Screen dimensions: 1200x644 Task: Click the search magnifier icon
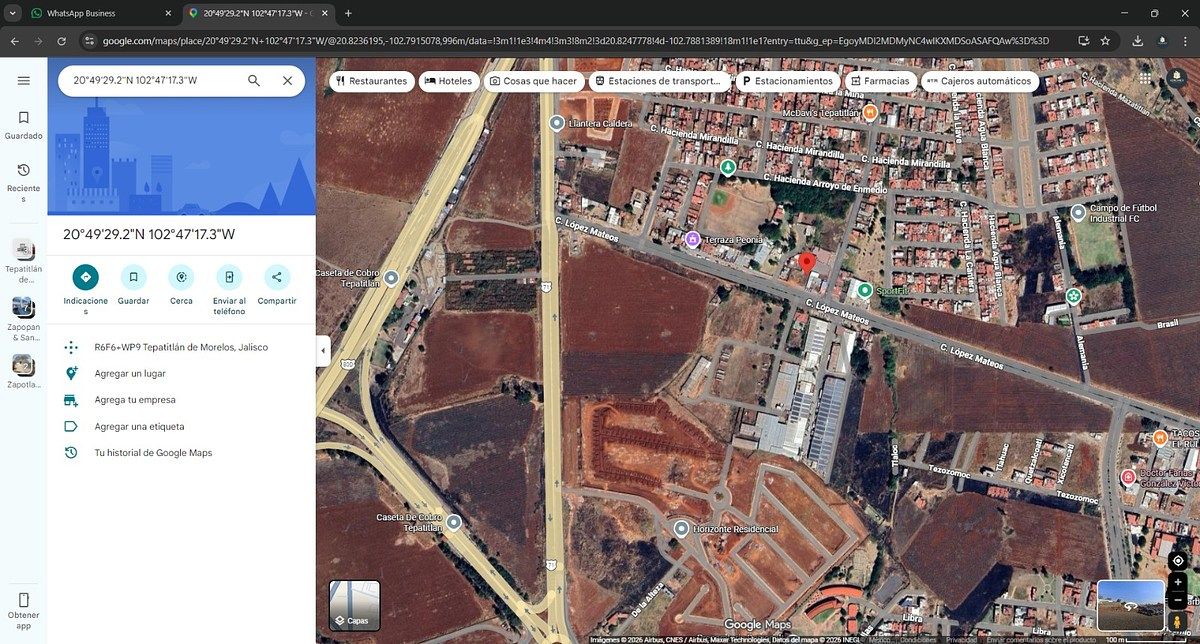[x=254, y=81]
